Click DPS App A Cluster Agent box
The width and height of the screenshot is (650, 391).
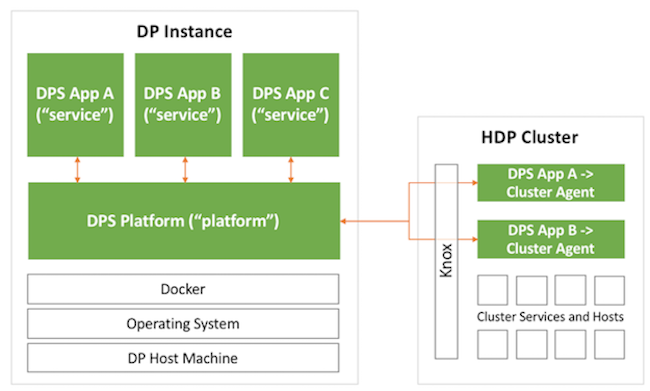(x=551, y=183)
